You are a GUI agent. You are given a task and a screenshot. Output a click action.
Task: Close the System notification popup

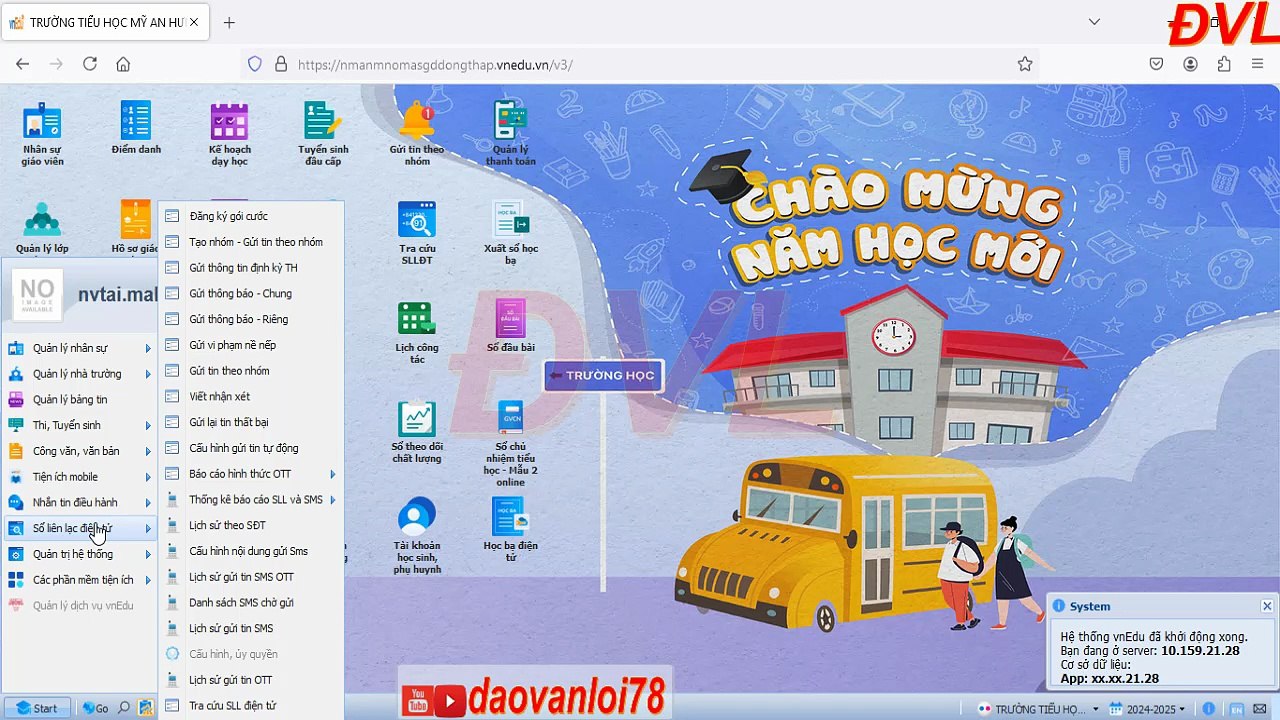pyautogui.click(x=1267, y=606)
